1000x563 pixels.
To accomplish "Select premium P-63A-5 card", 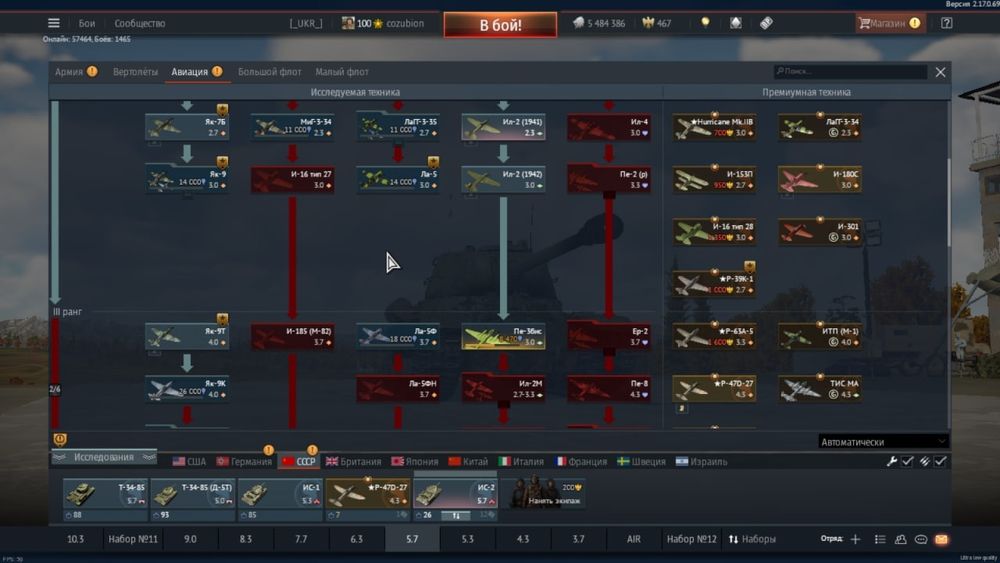I will point(714,336).
